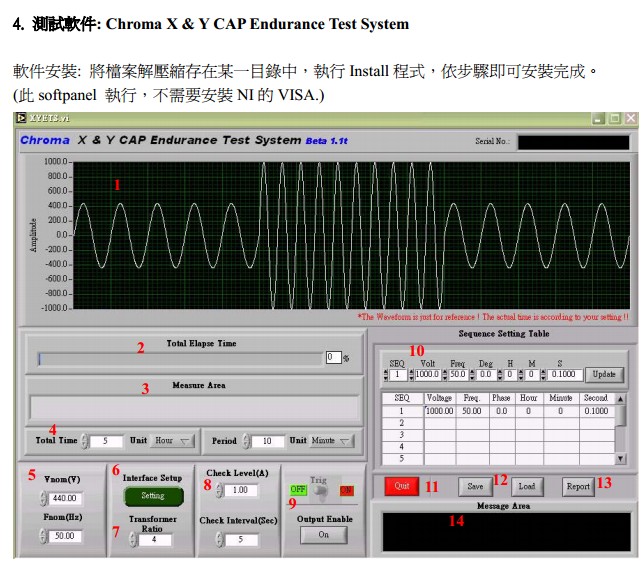Click the H hours input field

tap(510, 374)
